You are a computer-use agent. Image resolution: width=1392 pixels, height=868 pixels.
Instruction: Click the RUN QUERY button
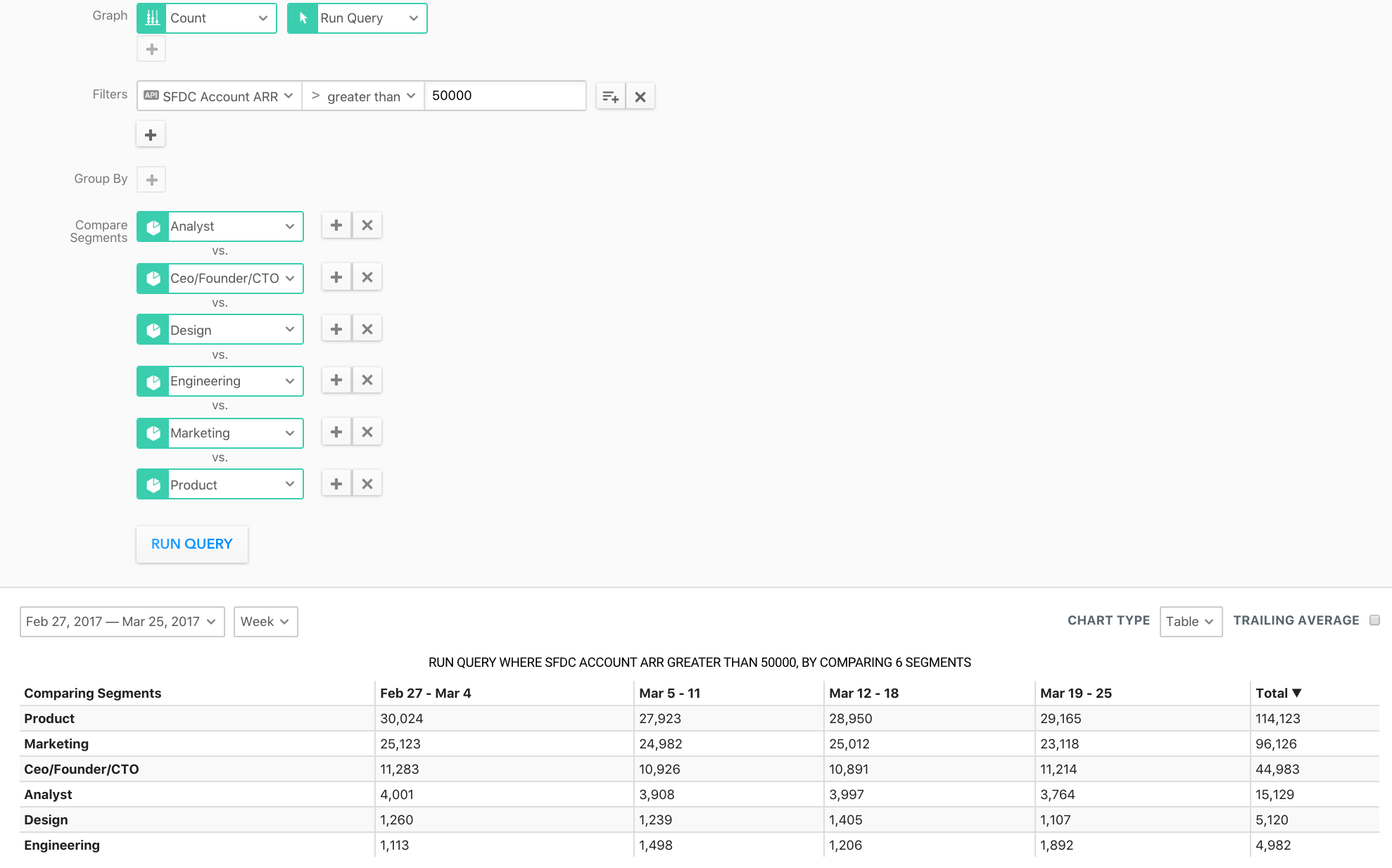(x=191, y=544)
